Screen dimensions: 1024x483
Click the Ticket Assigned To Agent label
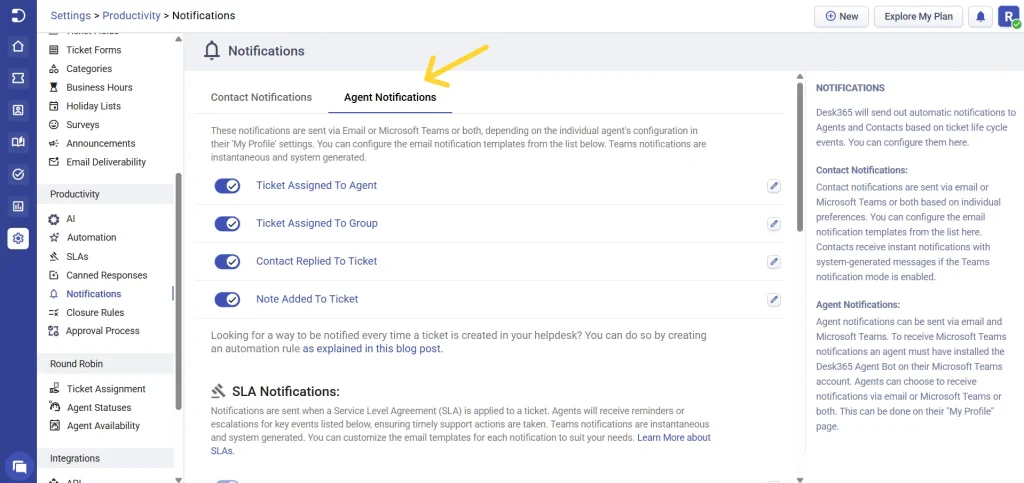tap(317, 185)
